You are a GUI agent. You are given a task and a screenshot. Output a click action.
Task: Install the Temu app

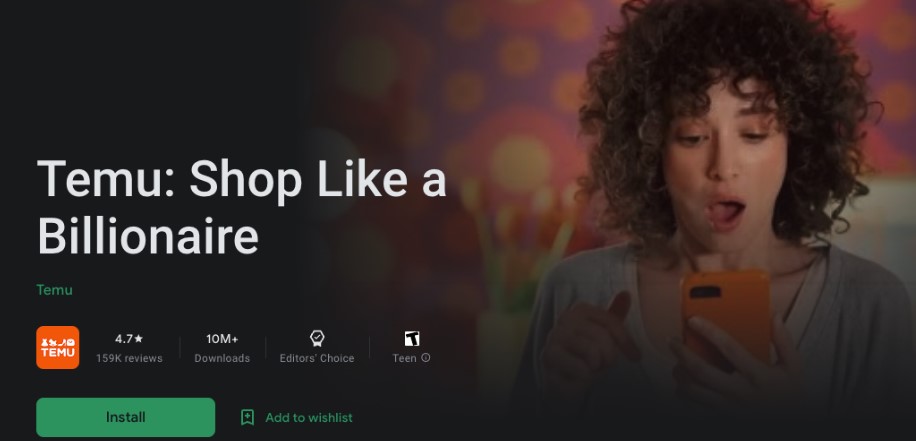[126, 417]
